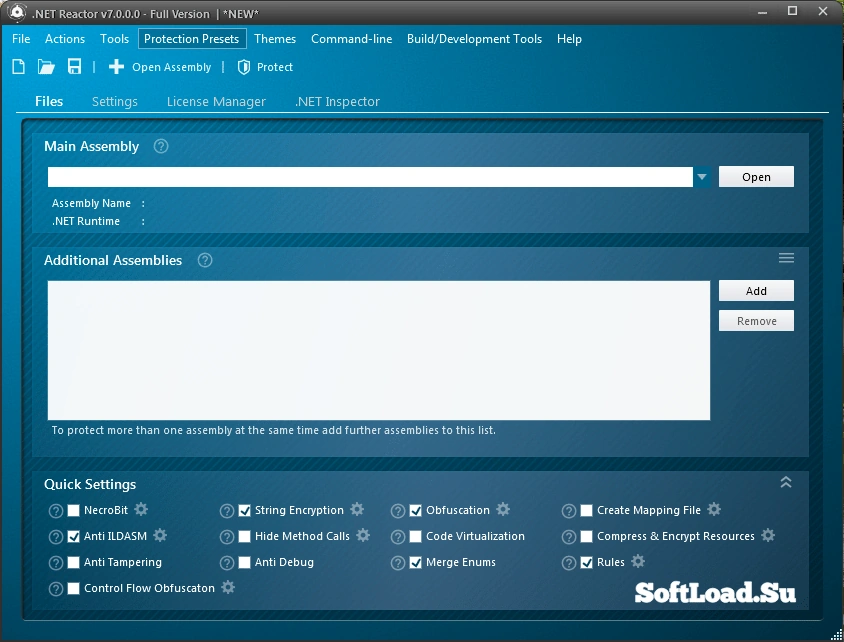Click the Open project folder icon
This screenshot has width=844, height=642.
46,67
